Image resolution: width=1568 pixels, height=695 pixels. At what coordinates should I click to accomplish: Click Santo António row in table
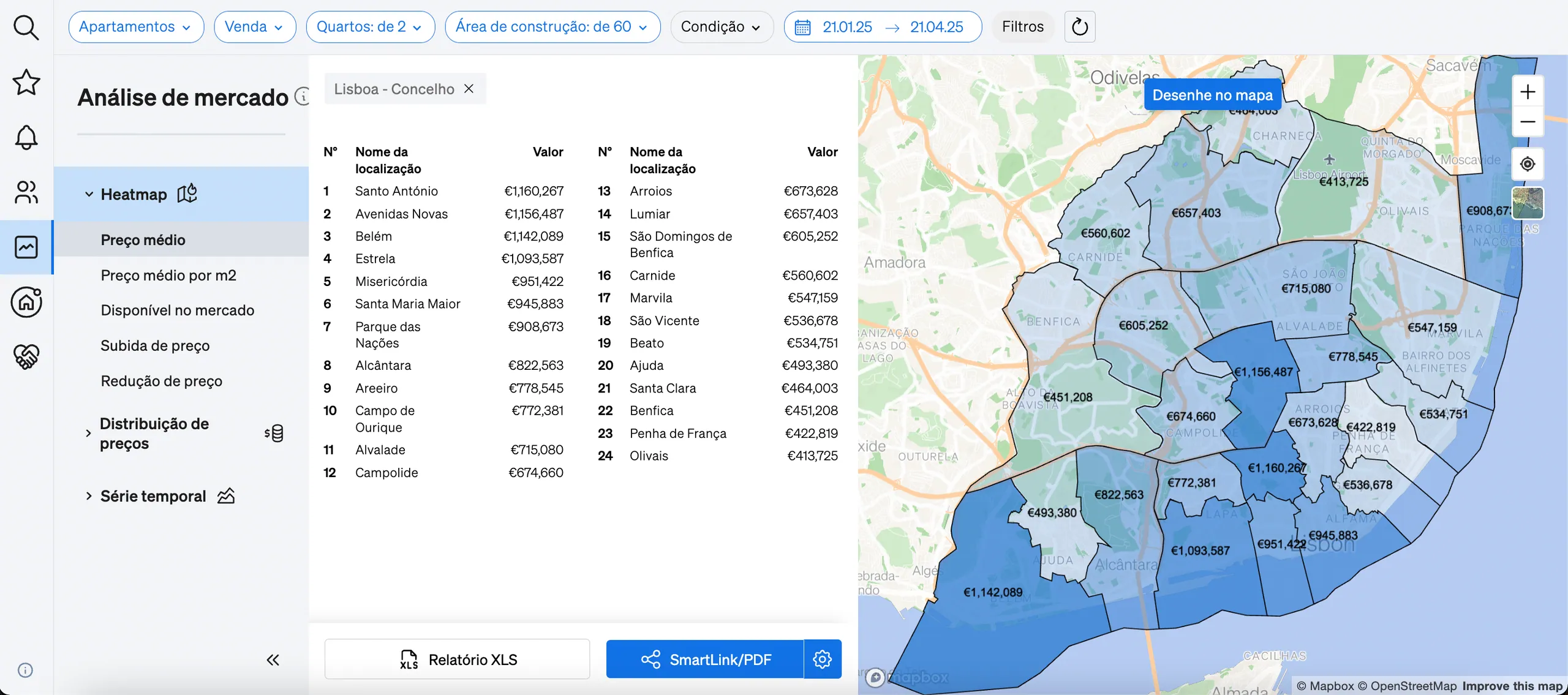coord(443,191)
